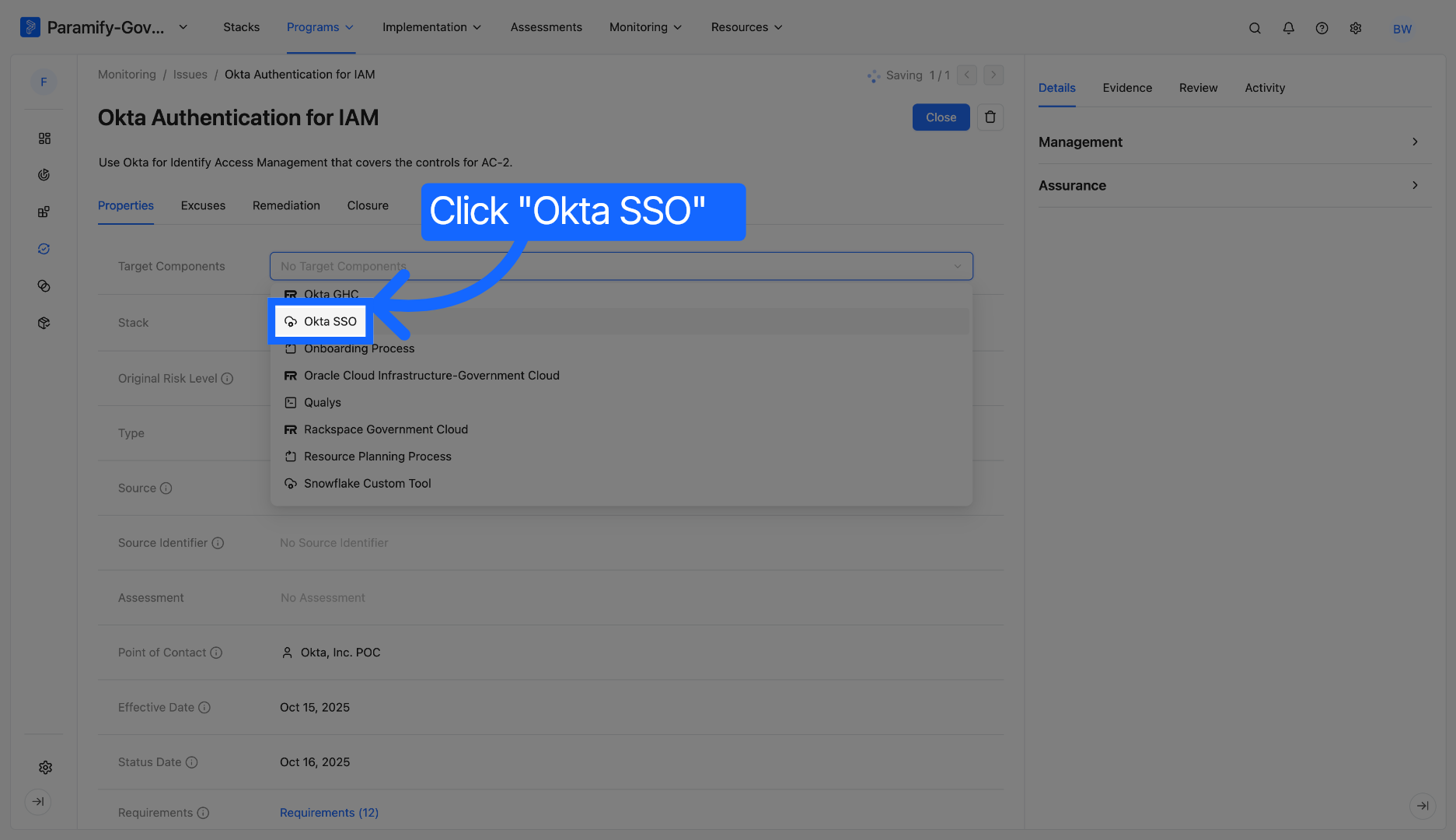This screenshot has width=1456, height=840.
Task: Expand the Assurance section
Action: (1234, 186)
